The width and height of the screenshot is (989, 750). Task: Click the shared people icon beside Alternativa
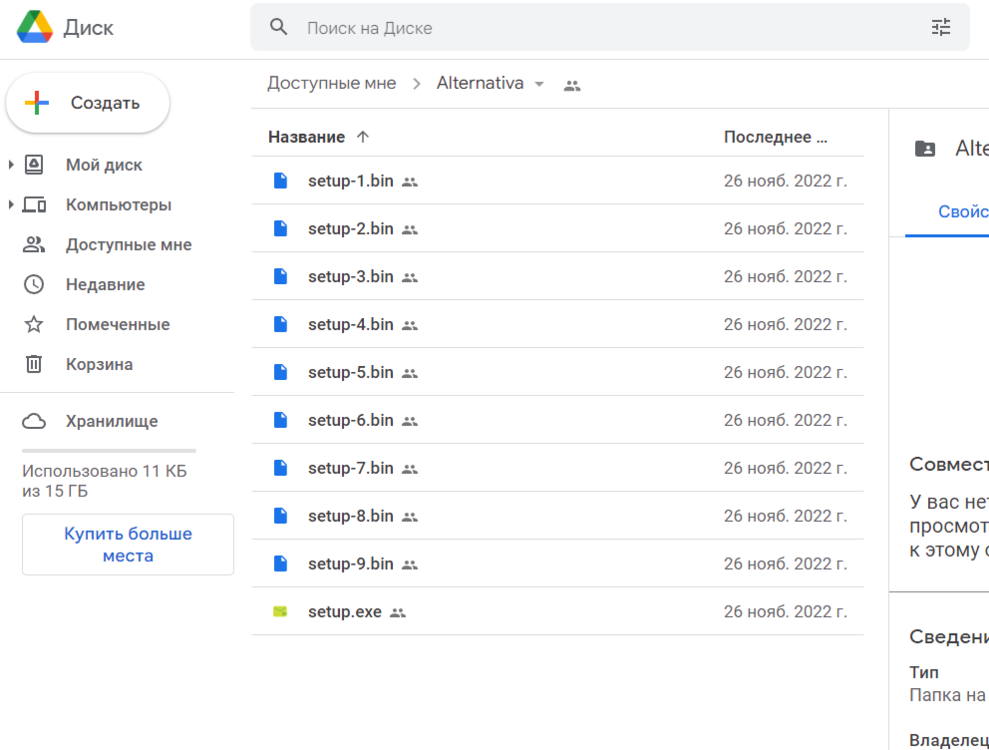572,85
